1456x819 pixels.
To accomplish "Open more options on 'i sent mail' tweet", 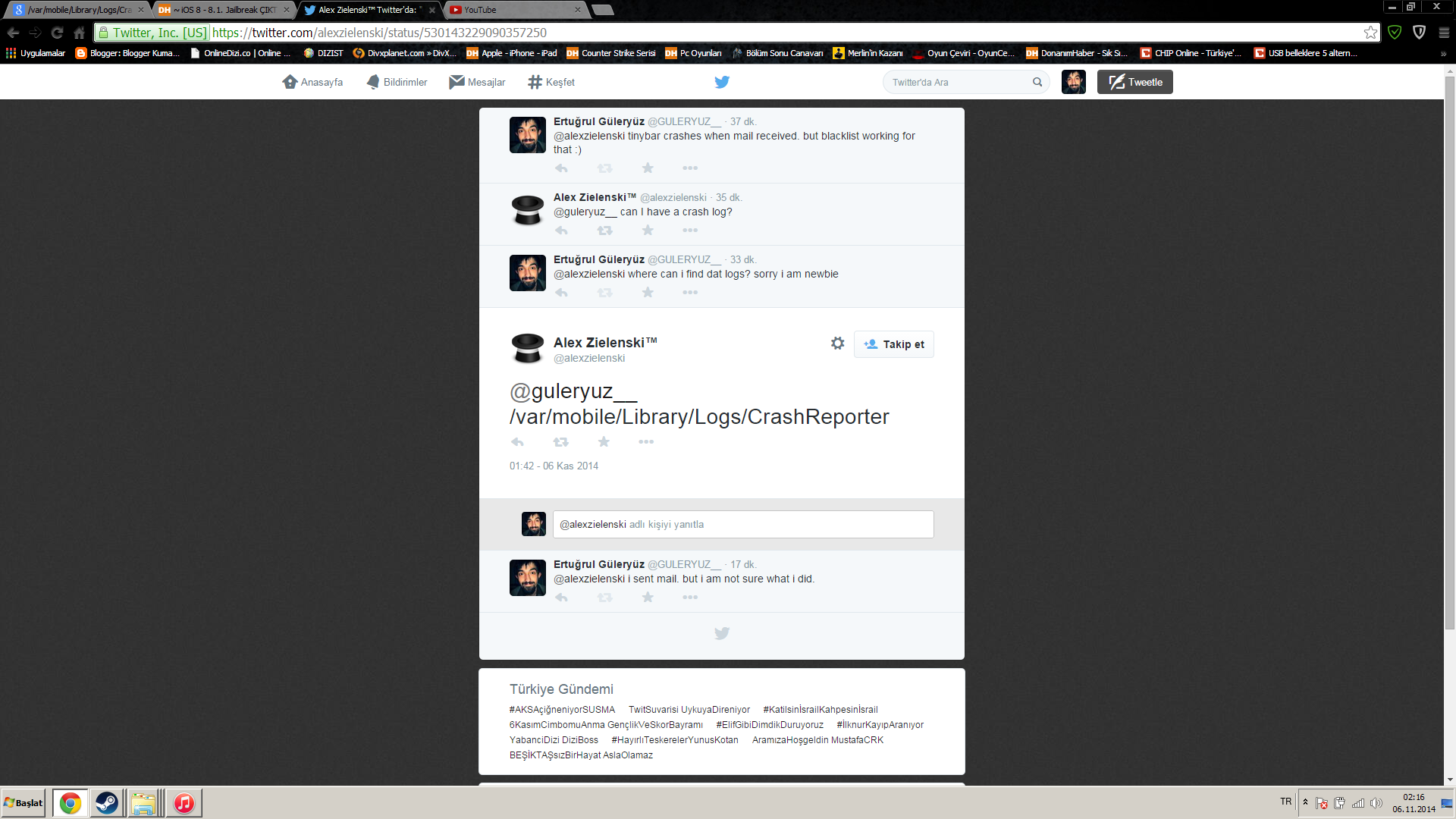I will pos(690,598).
